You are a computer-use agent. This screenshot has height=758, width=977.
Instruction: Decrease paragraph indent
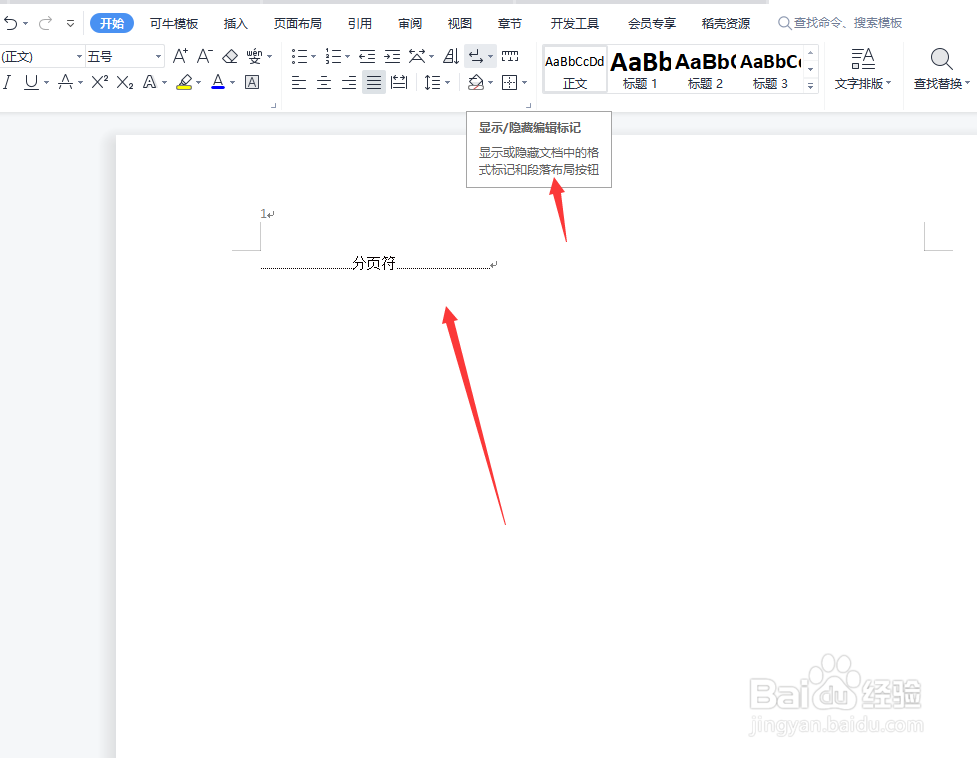click(367, 57)
